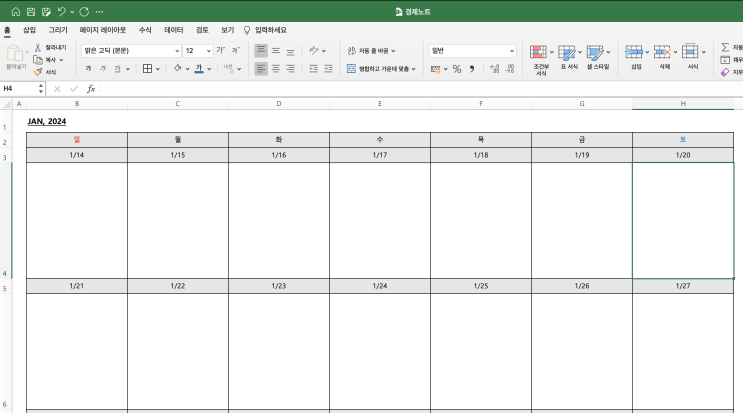Click the accounting currency format icon
Viewport: 743px width, 413px height.
[x=435, y=69]
